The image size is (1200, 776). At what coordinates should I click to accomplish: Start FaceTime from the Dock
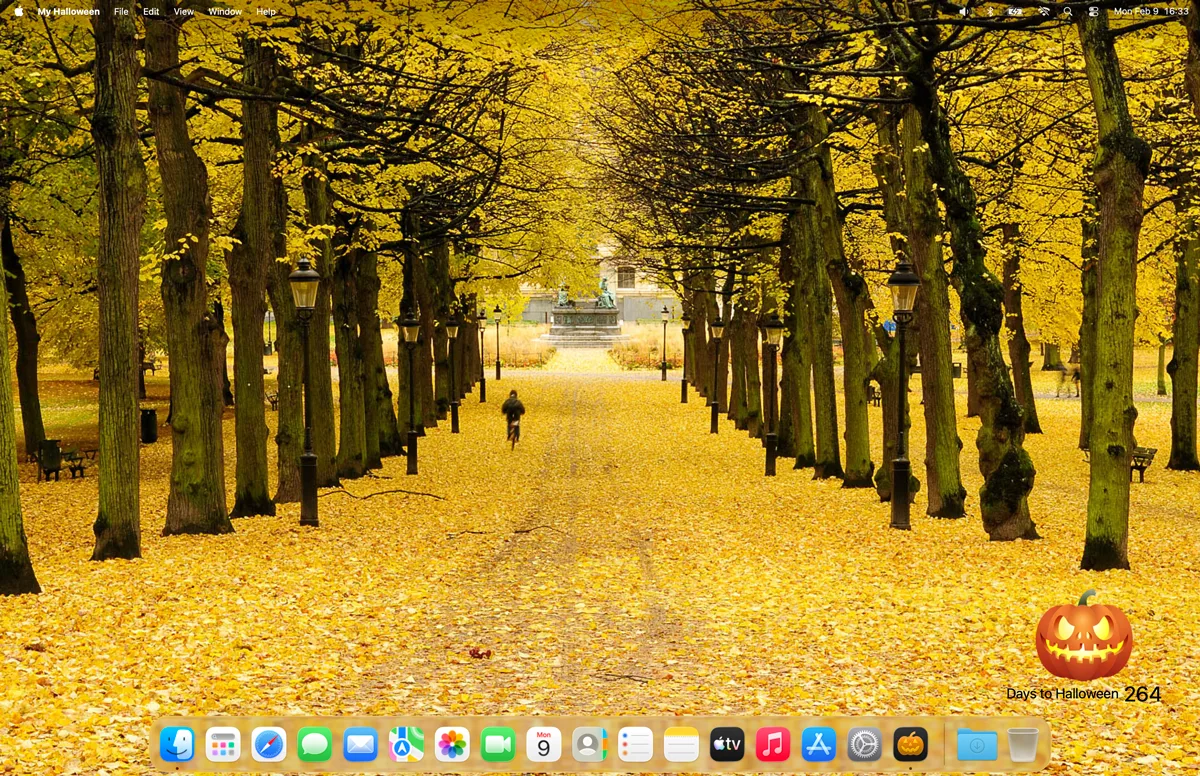click(x=498, y=744)
